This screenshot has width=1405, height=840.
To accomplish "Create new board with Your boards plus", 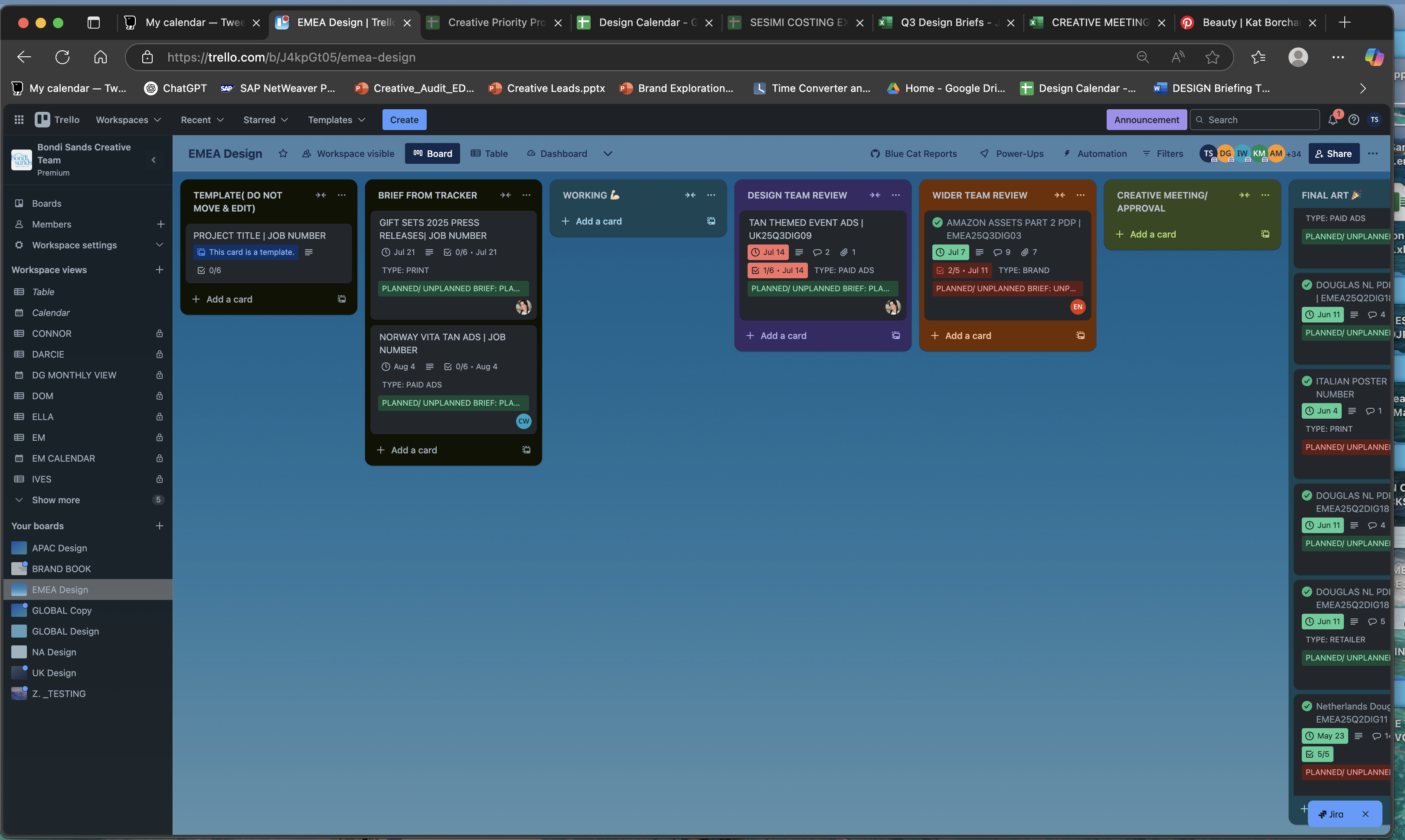I will (x=160, y=526).
